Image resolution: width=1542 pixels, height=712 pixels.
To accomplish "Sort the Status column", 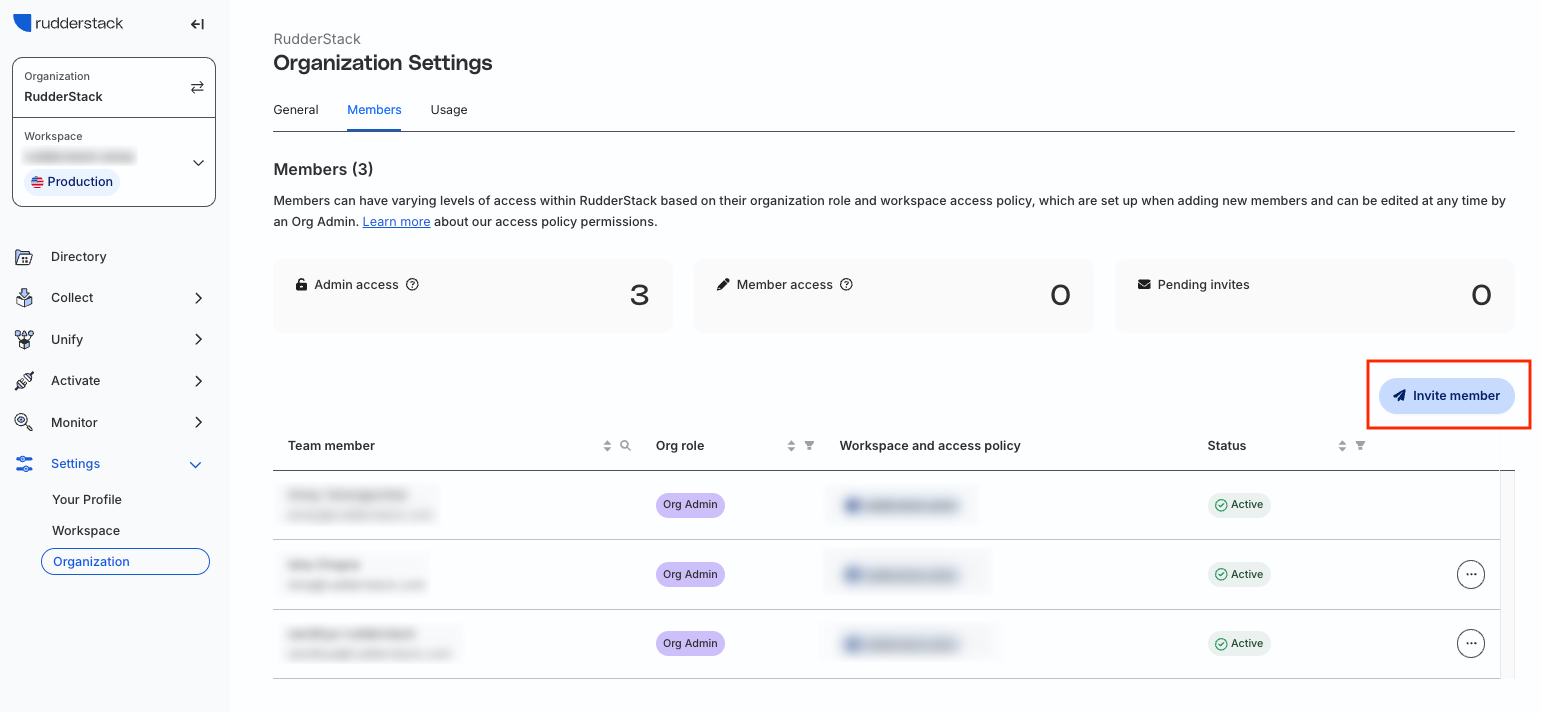I will click(1342, 445).
